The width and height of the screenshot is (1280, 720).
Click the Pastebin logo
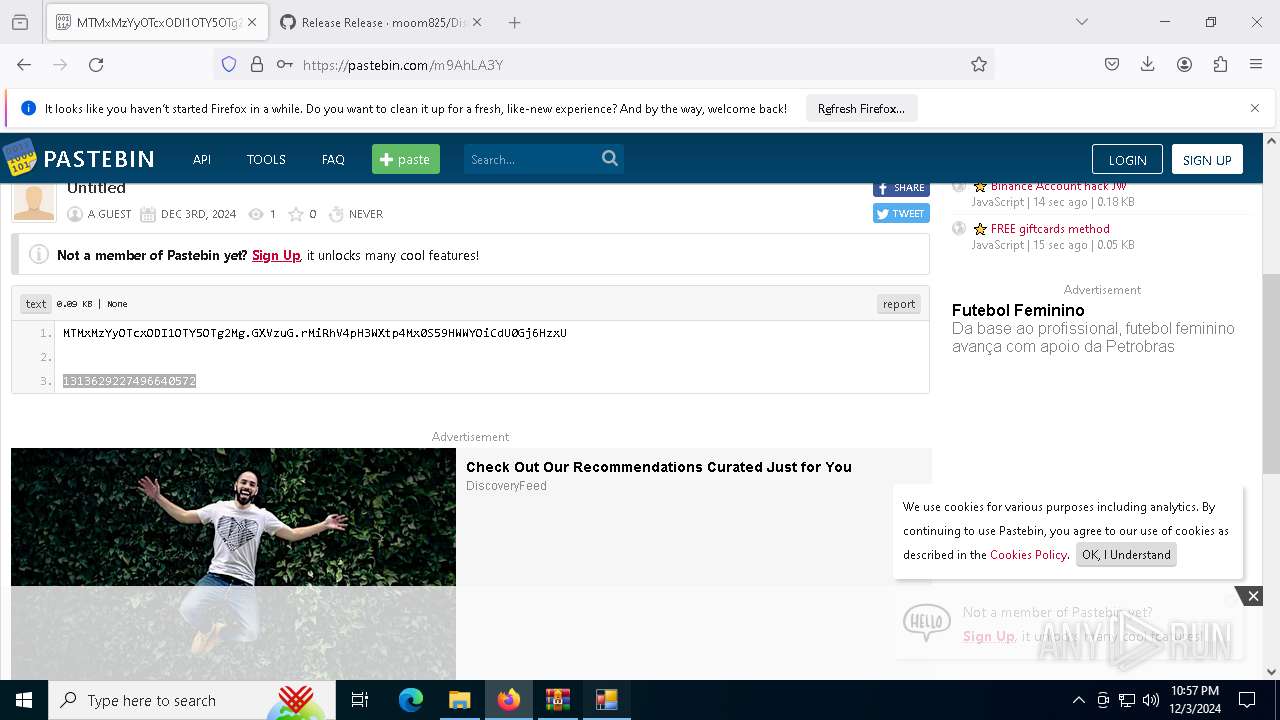78,158
